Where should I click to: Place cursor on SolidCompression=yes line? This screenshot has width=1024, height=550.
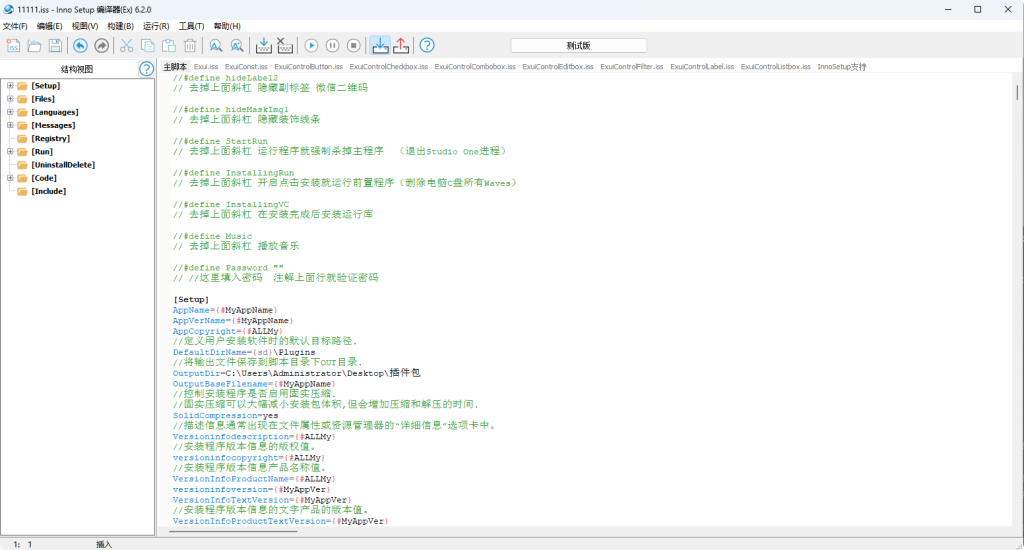coord(225,415)
